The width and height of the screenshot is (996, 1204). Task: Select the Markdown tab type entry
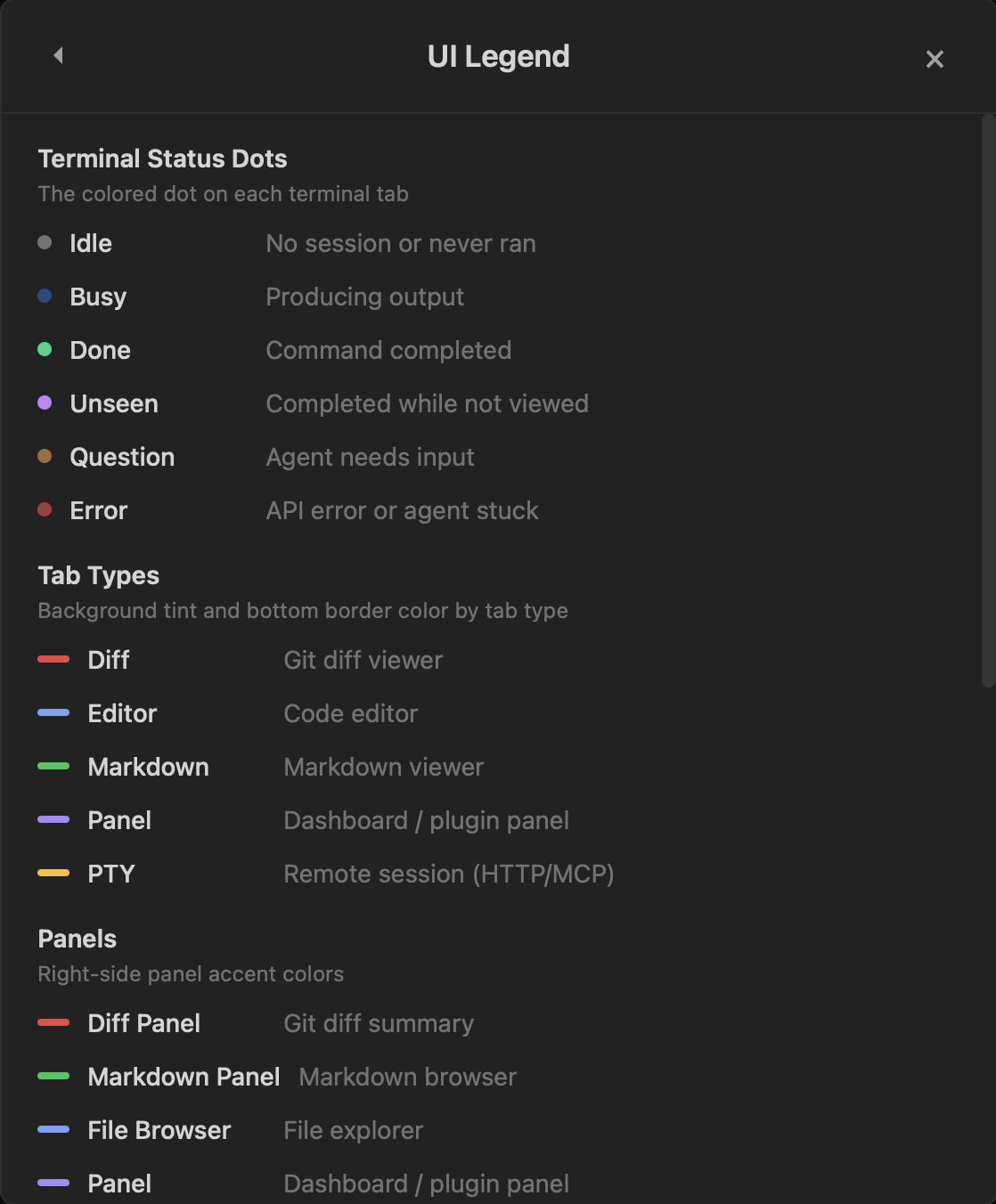pos(148,767)
